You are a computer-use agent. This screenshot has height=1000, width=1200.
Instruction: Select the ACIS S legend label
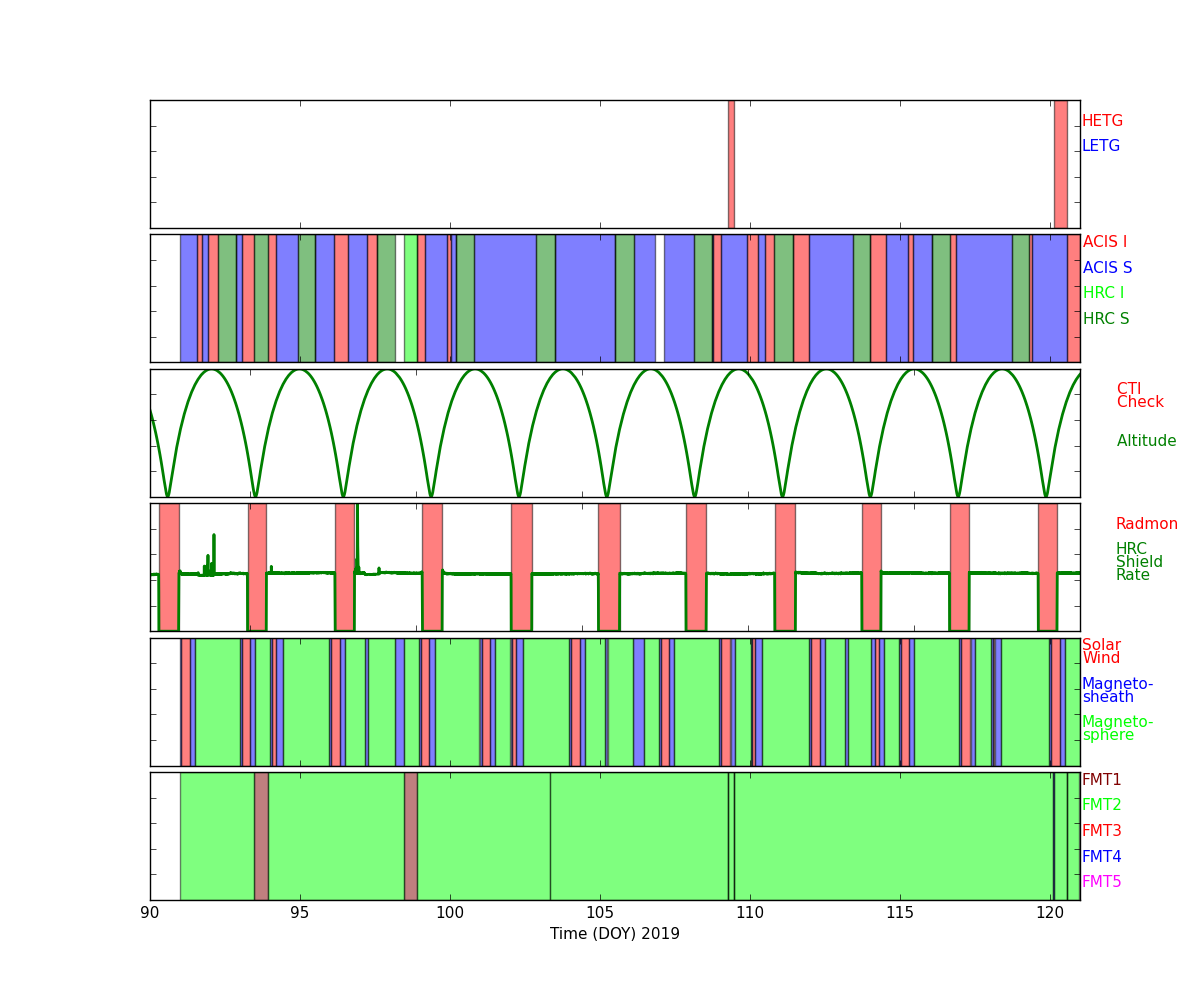pyautogui.click(x=1107, y=268)
